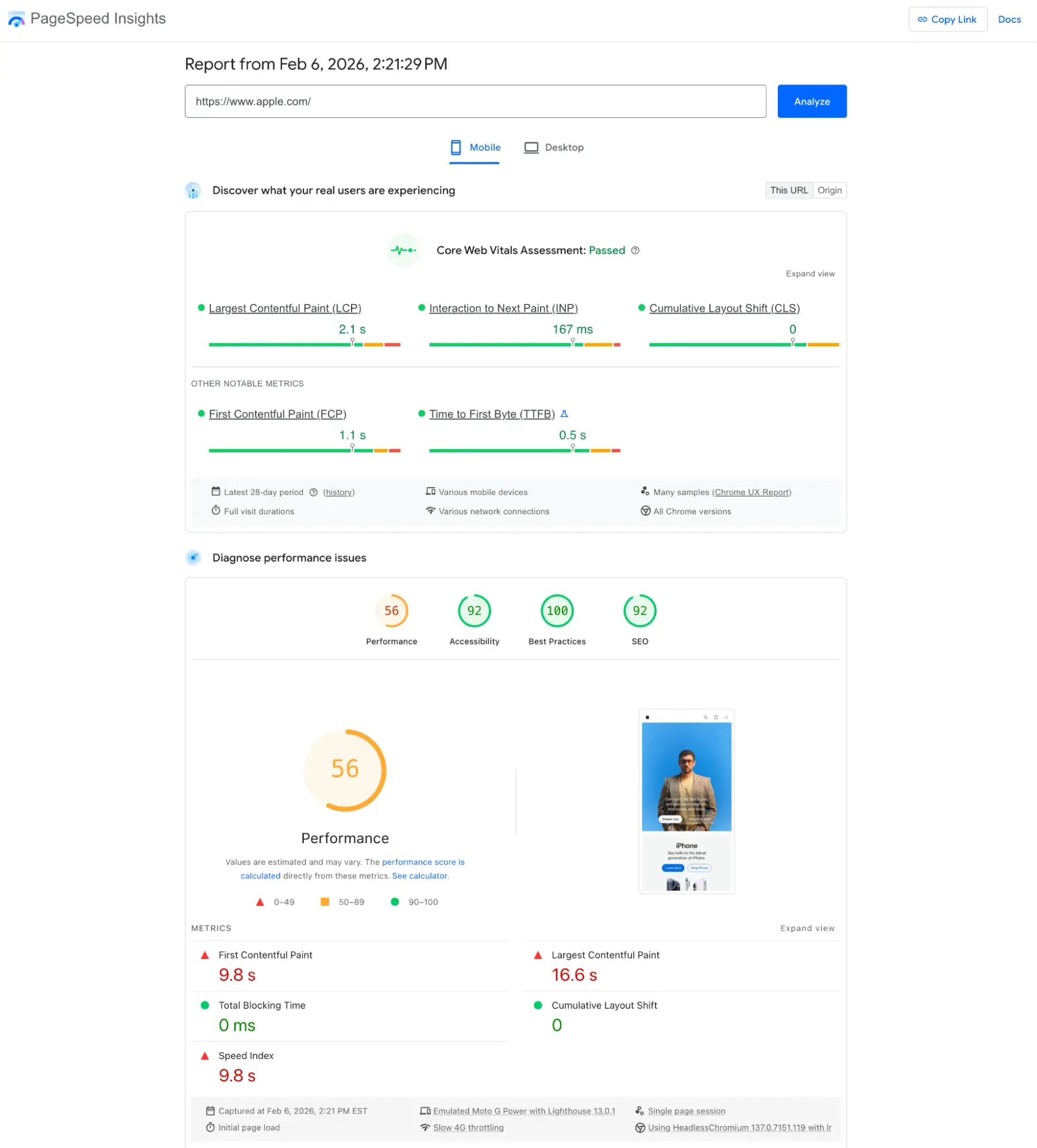
Task: Select the Accessibility score gauge
Action: click(x=474, y=611)
